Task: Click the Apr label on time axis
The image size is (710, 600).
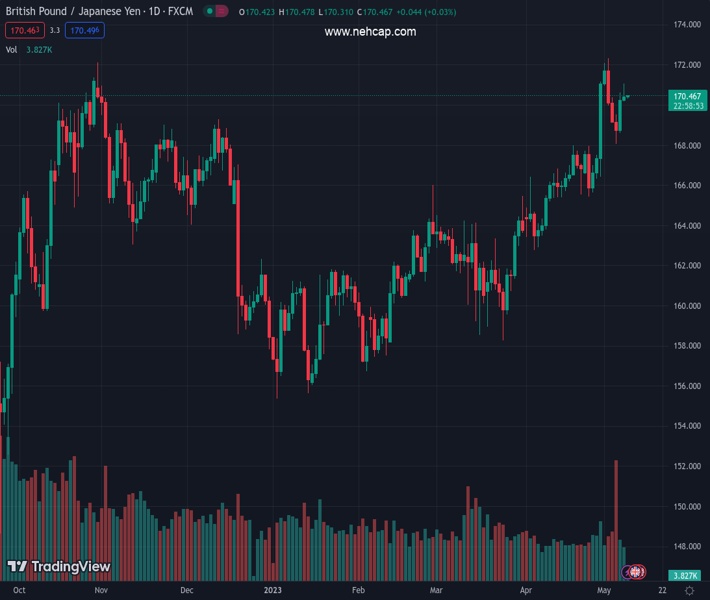Action: pyautogui.click(x=527, y=591)
